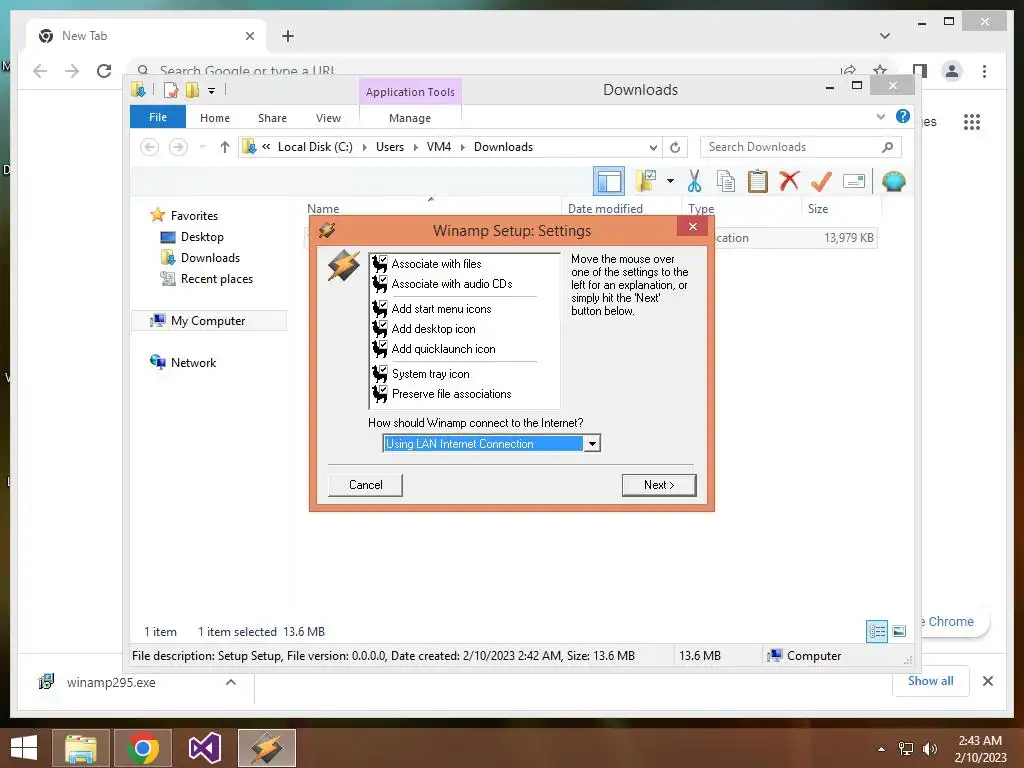The width and height of the screenshot is (1024, 768).
Task: Click Cancel in Winamp Setup
Action: (x=366, y=485)
